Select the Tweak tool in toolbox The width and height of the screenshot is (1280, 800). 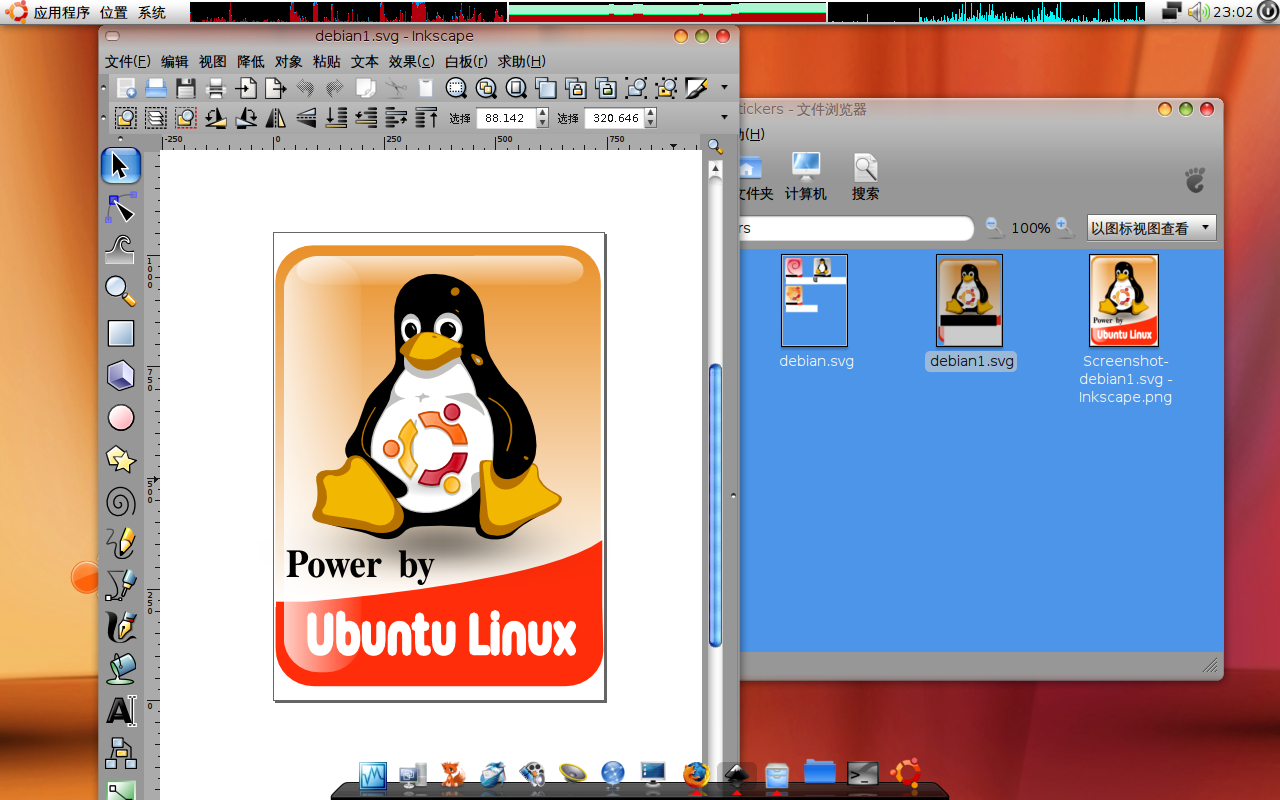click(121, 249)
